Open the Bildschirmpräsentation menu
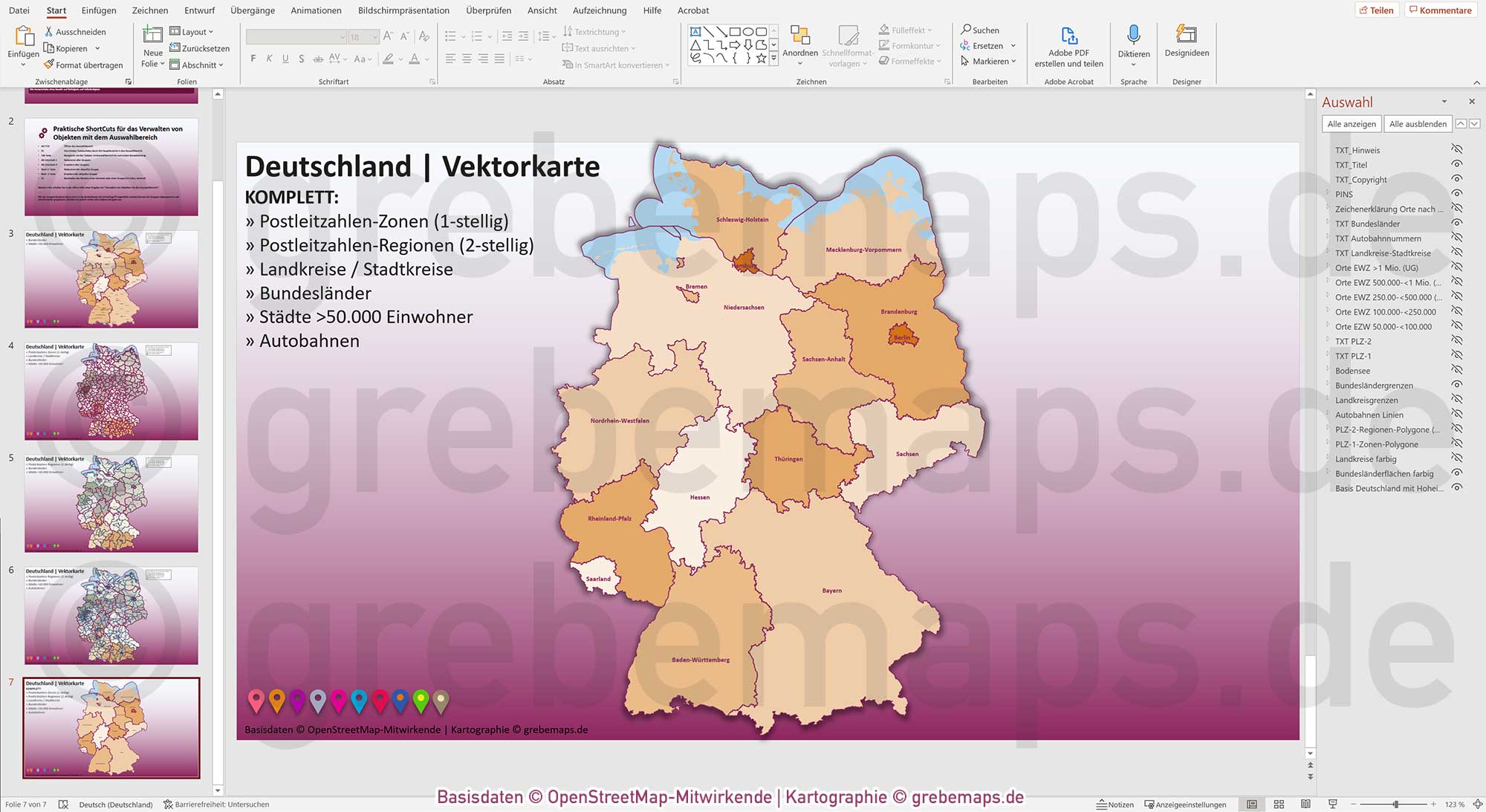Image resolution: width=1486 pixels, height=812 pixels. (x=403, y=10)
